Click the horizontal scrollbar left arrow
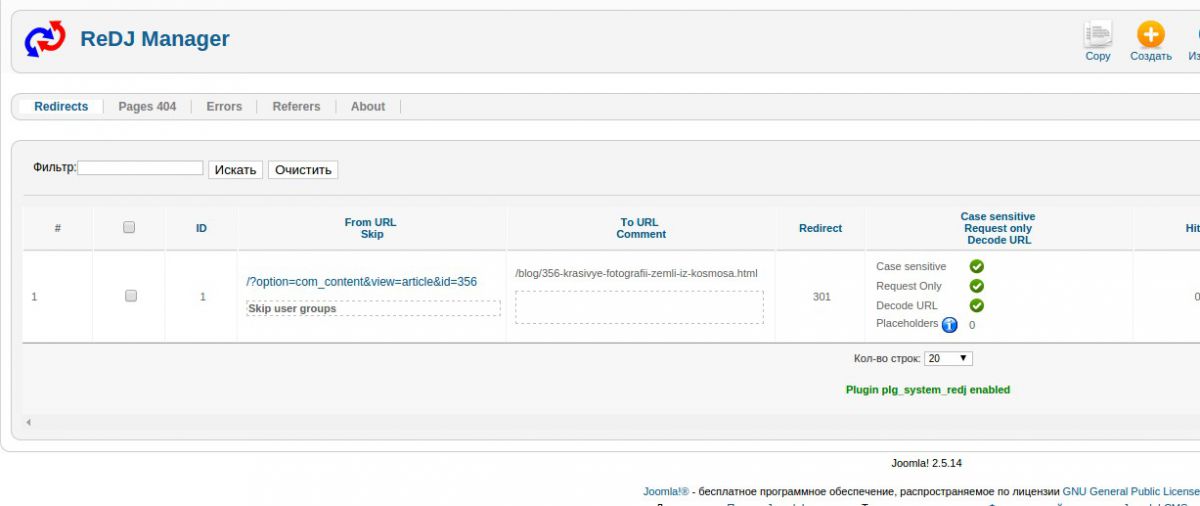 pos(28,423)
